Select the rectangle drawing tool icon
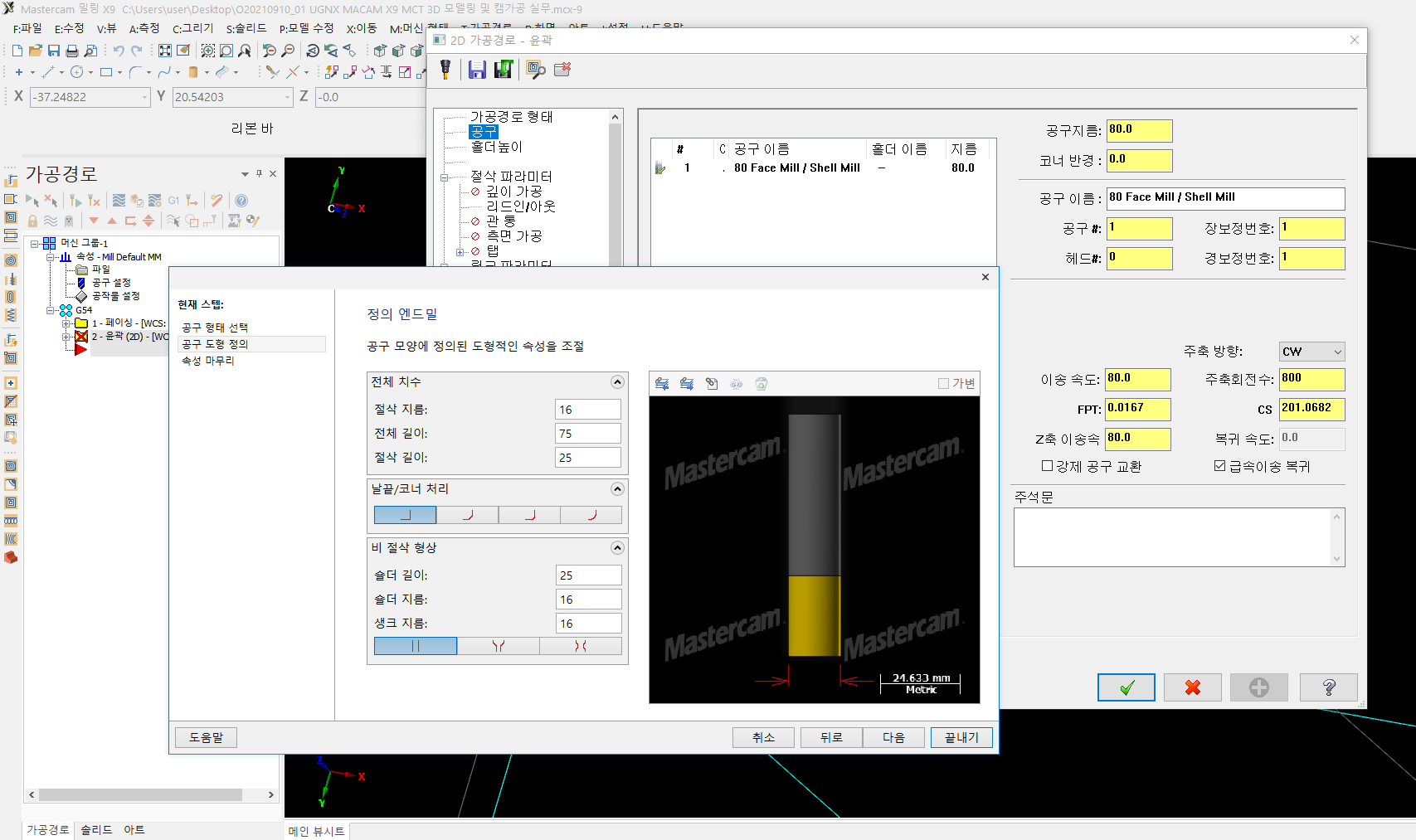Screen dimensions: 1416x840 pos(106,72)
